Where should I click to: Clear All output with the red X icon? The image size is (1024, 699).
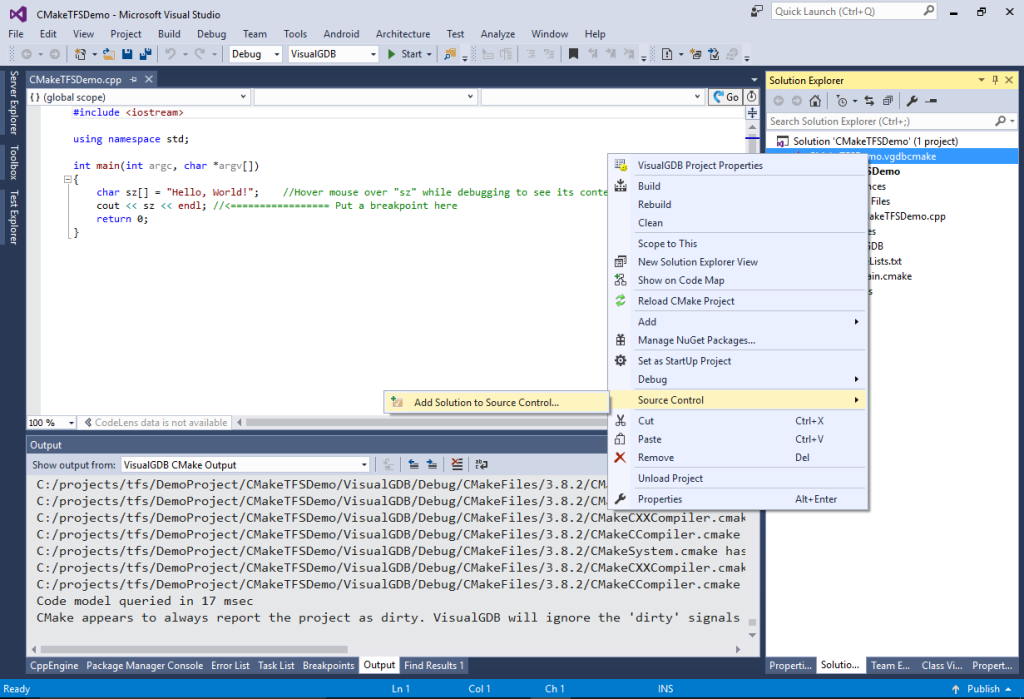click(x=456, y=463)
